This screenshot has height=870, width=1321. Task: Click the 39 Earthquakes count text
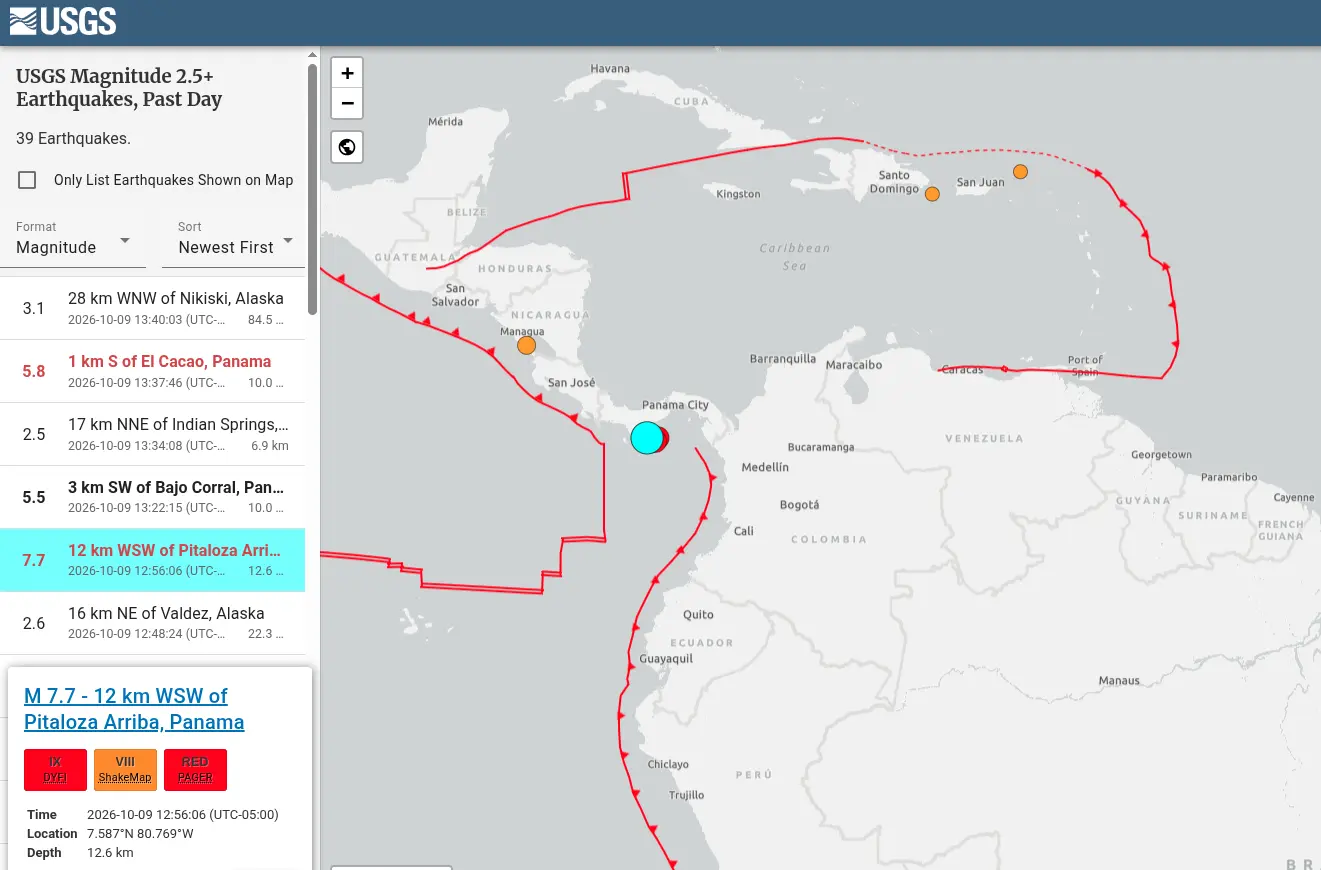[x=73, y=138]
